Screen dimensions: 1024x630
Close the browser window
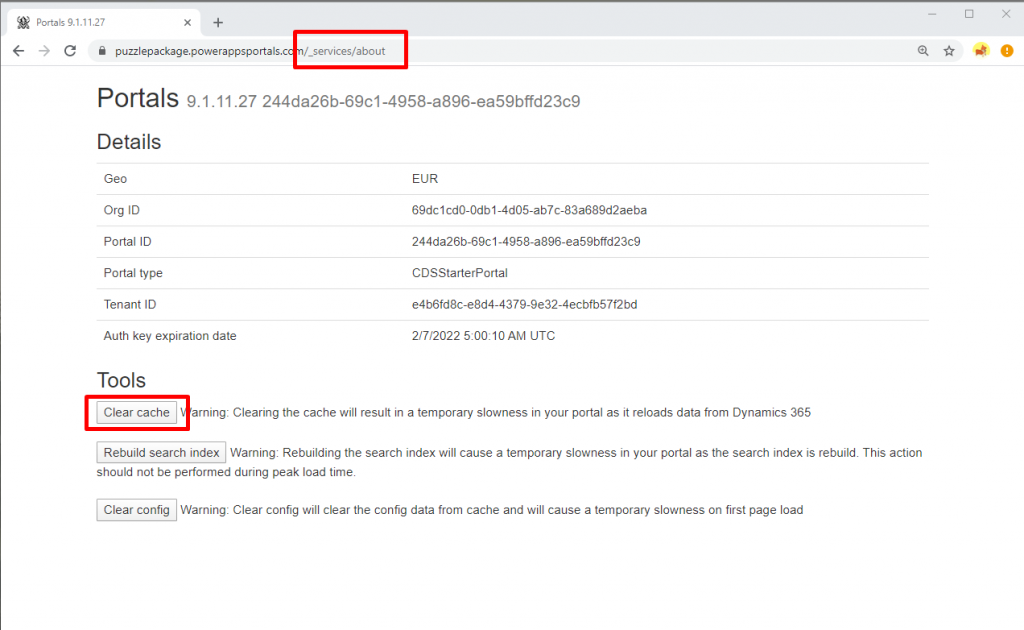(x=1006, y=14)
